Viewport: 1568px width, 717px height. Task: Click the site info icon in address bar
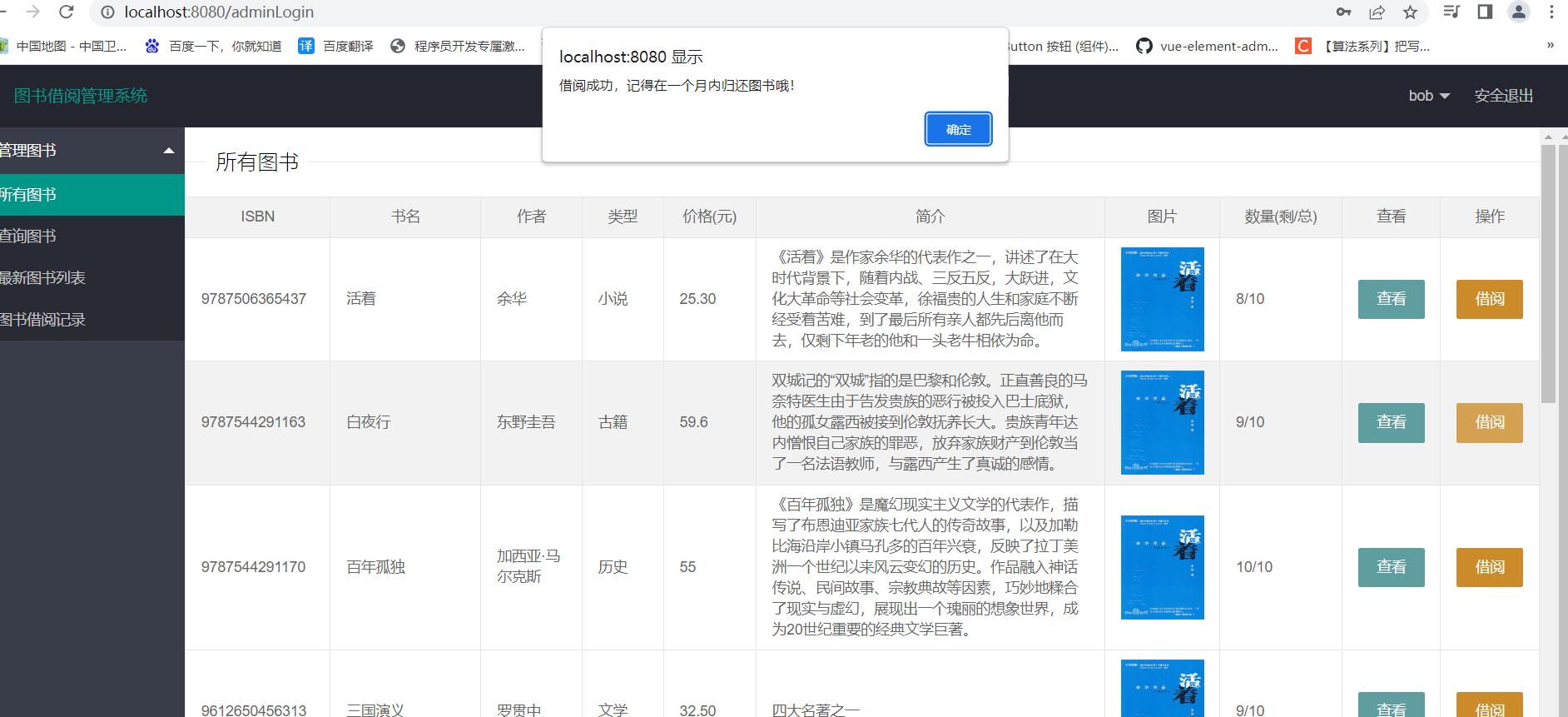pyautogui.click(x=107, y=12)
